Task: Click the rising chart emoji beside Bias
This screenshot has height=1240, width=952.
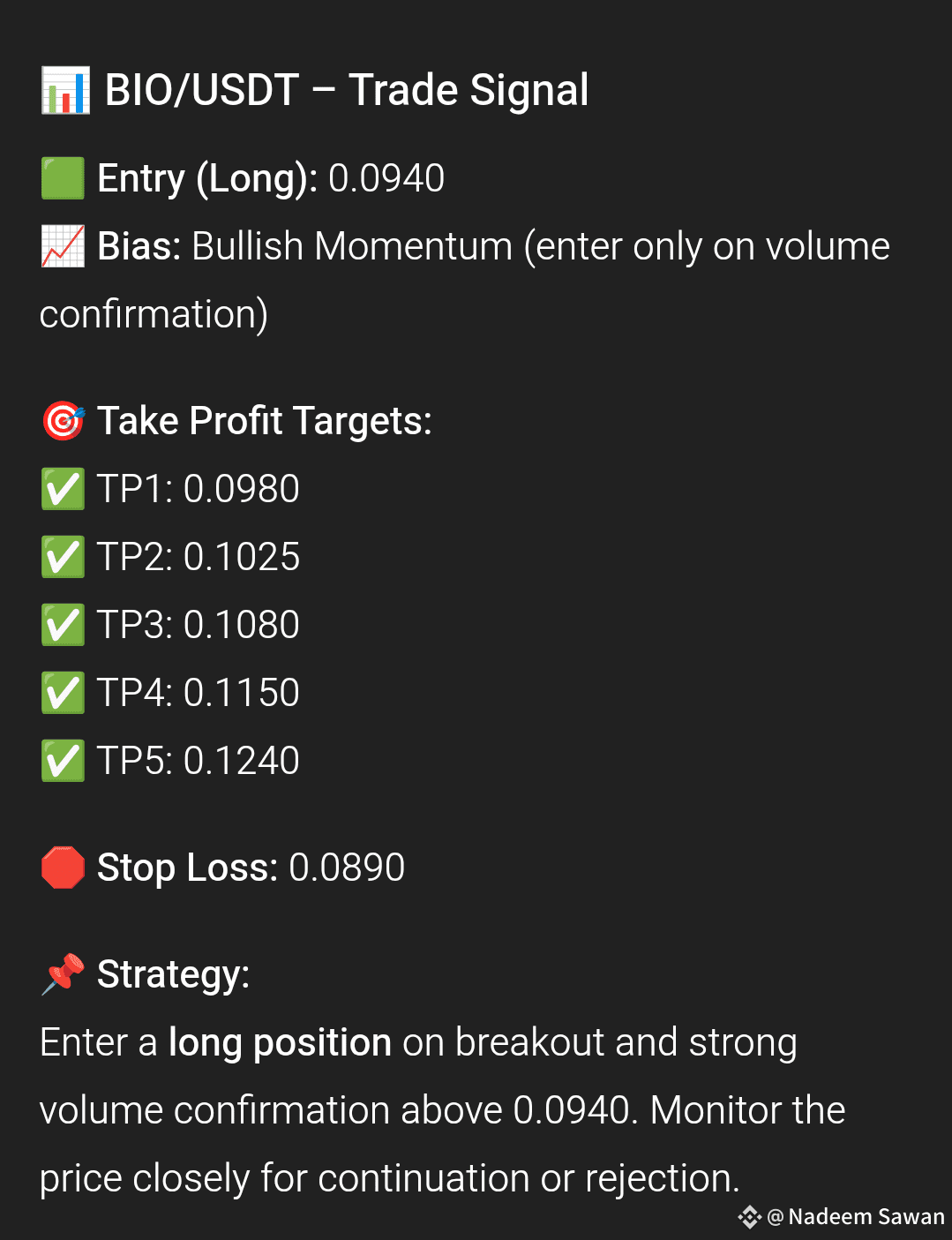Action: tap(63, 246)
